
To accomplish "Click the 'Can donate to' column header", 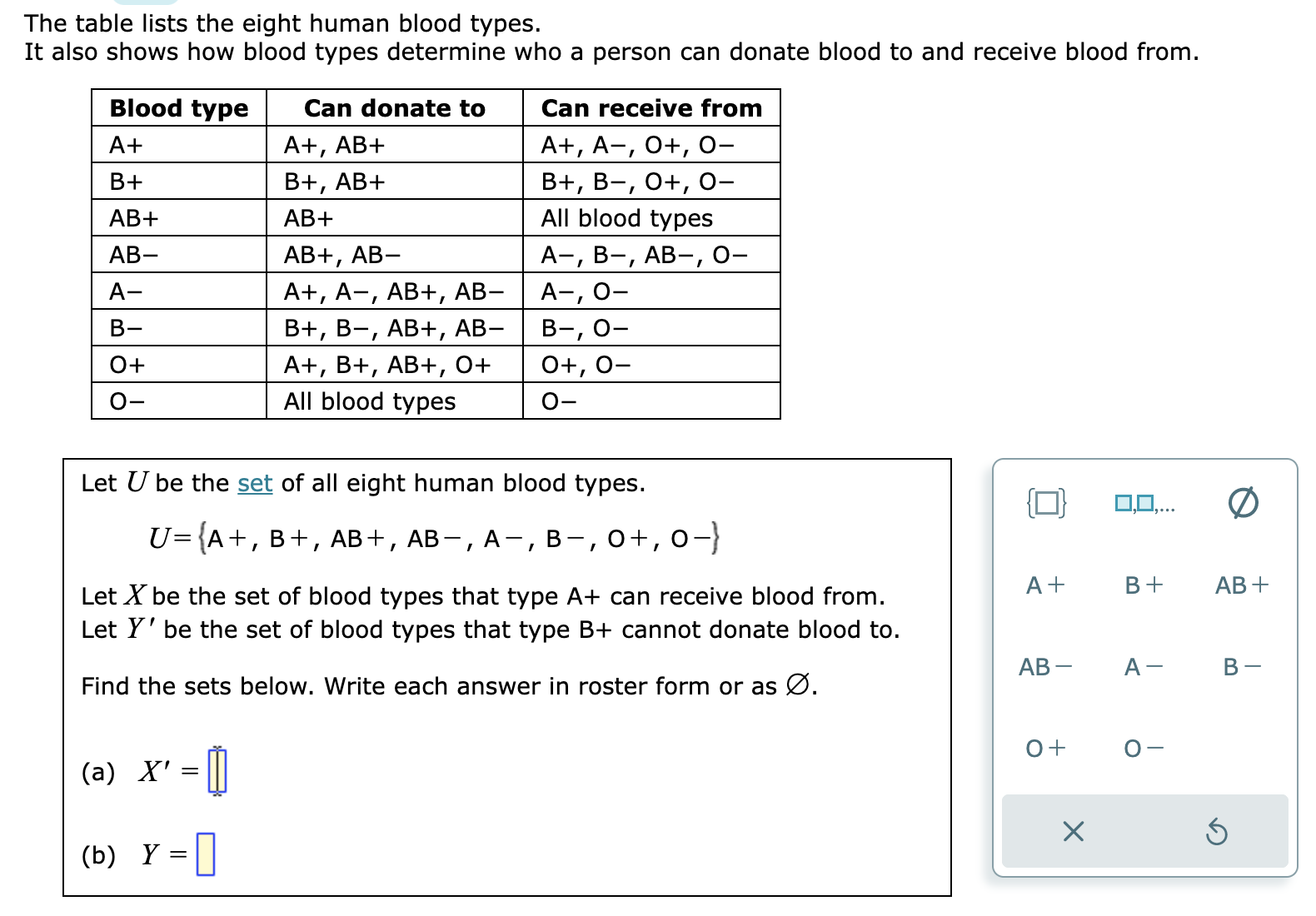I will (x=395, y=108).
